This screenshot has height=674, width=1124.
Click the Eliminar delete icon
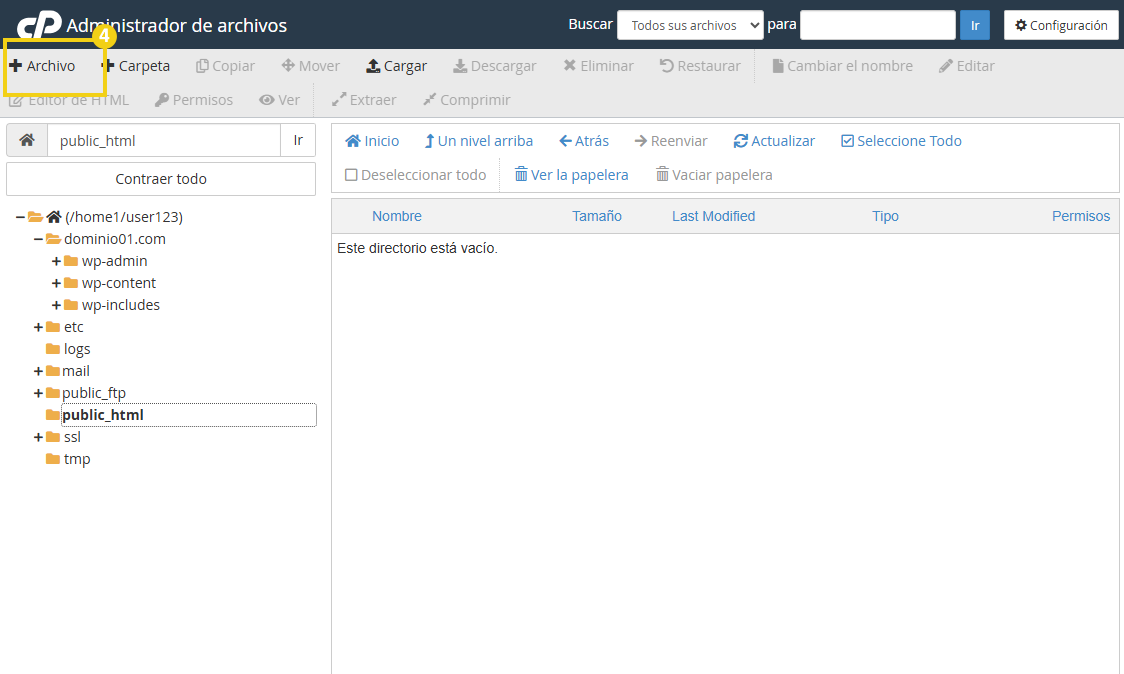click(570, 66)
